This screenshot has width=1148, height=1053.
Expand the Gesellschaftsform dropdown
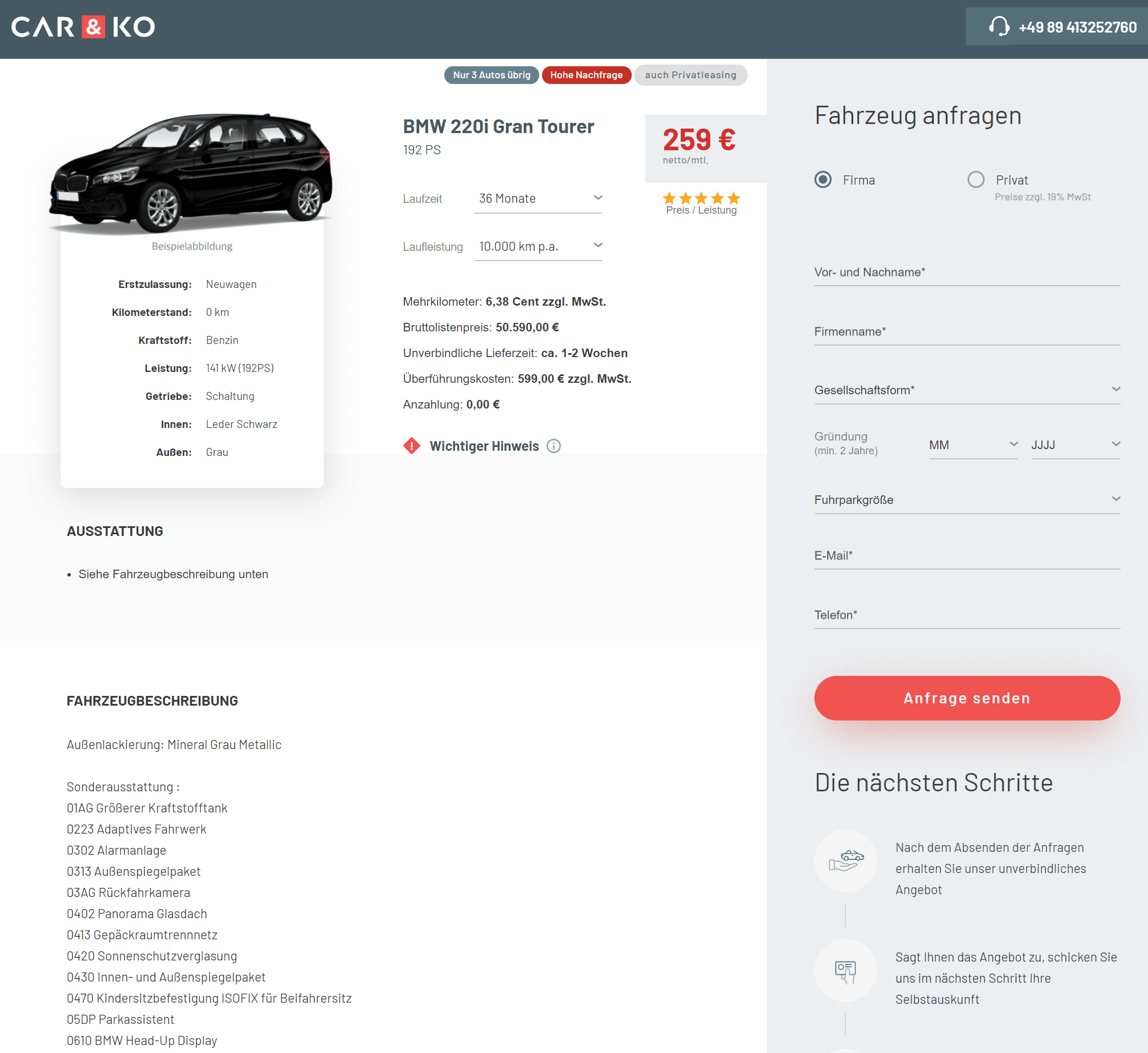click(x=967, y=390)
